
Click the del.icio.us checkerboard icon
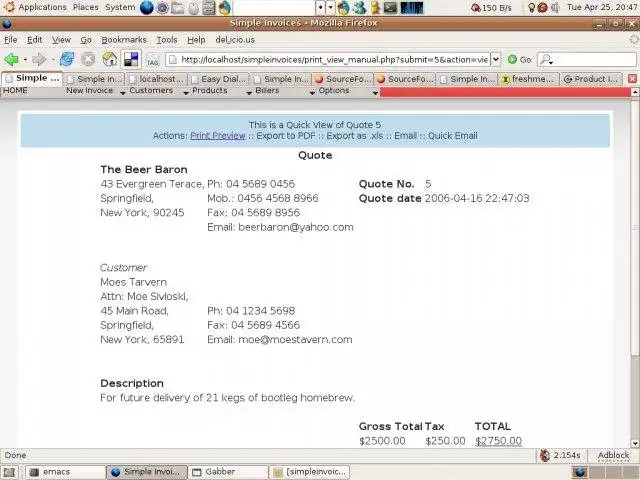pyautogui.click(x=131, y=60)
